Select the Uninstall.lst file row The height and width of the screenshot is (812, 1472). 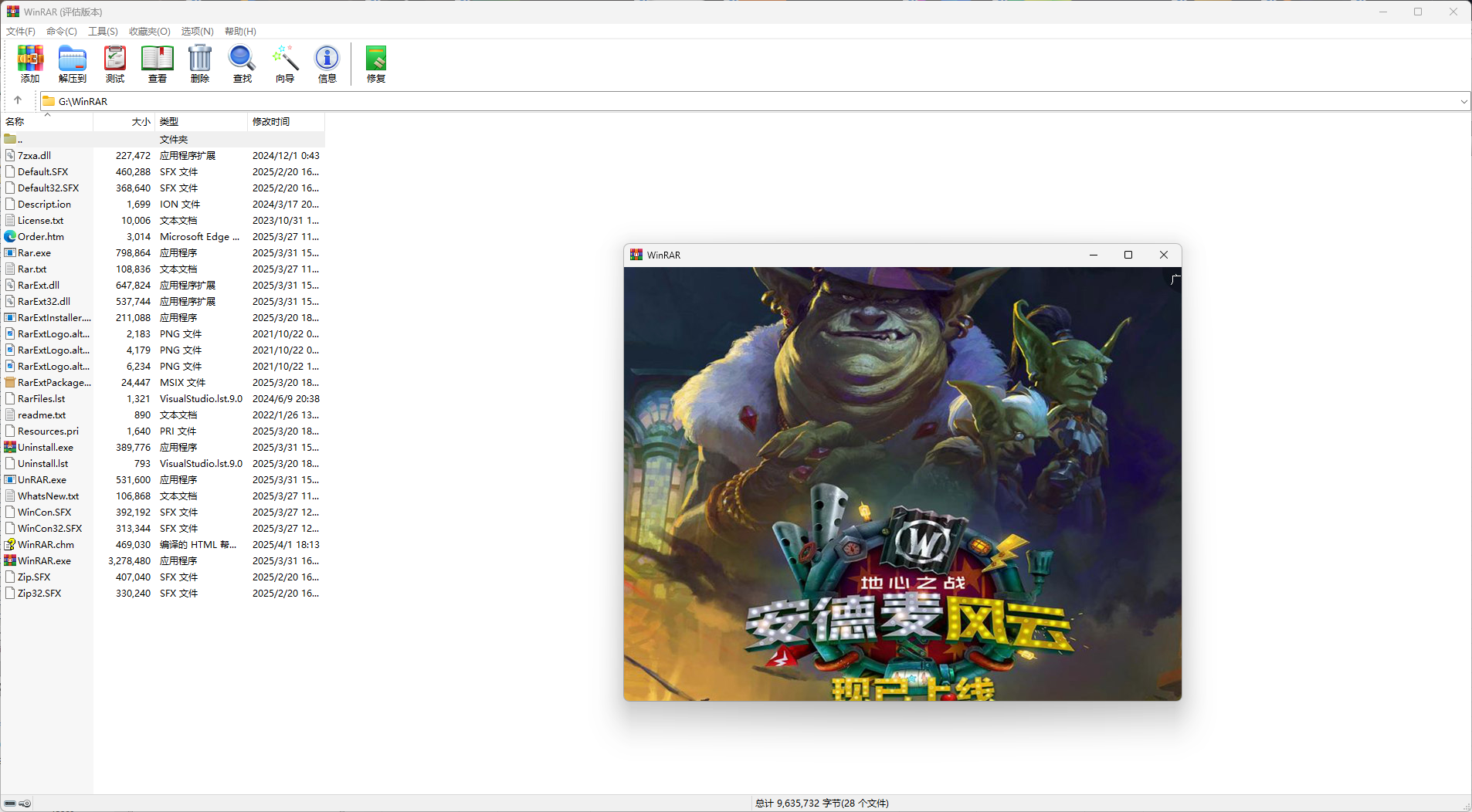click(x=162, y=463)
